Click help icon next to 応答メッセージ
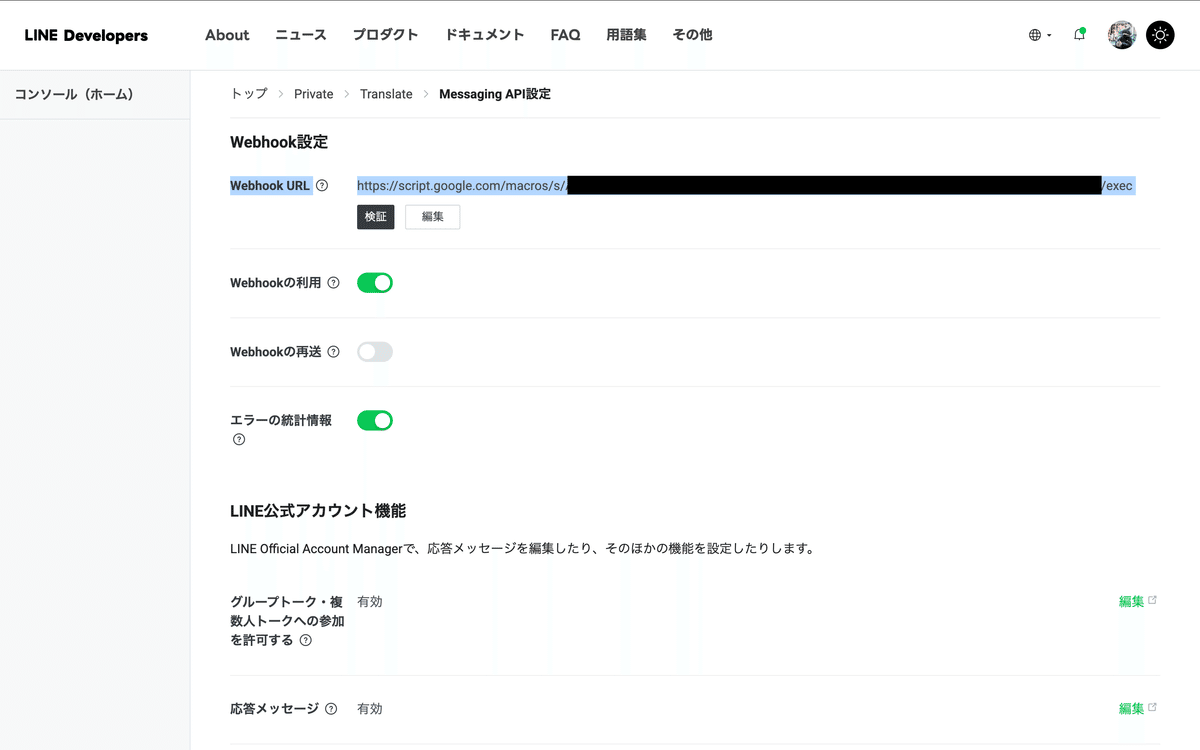This screenshot has height=750, width=1200. click(331, 708)
